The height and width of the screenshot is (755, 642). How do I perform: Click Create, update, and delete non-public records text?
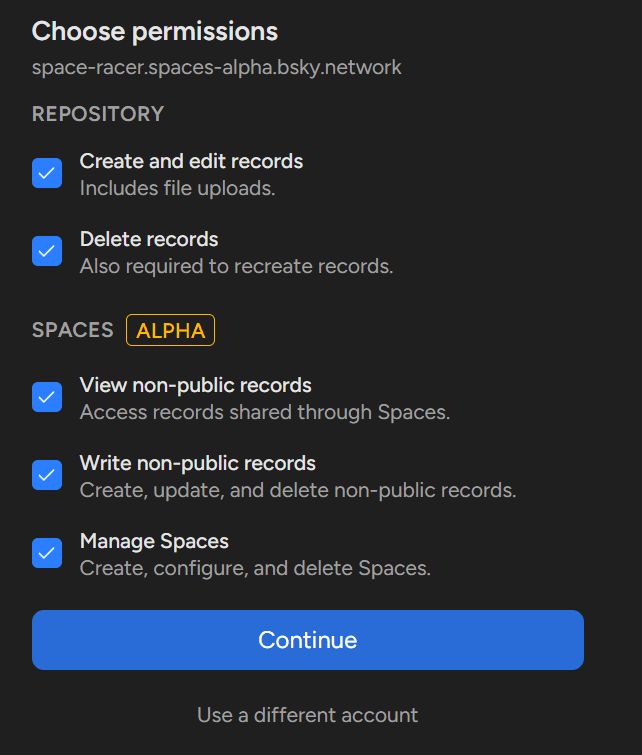click(298, 491)
